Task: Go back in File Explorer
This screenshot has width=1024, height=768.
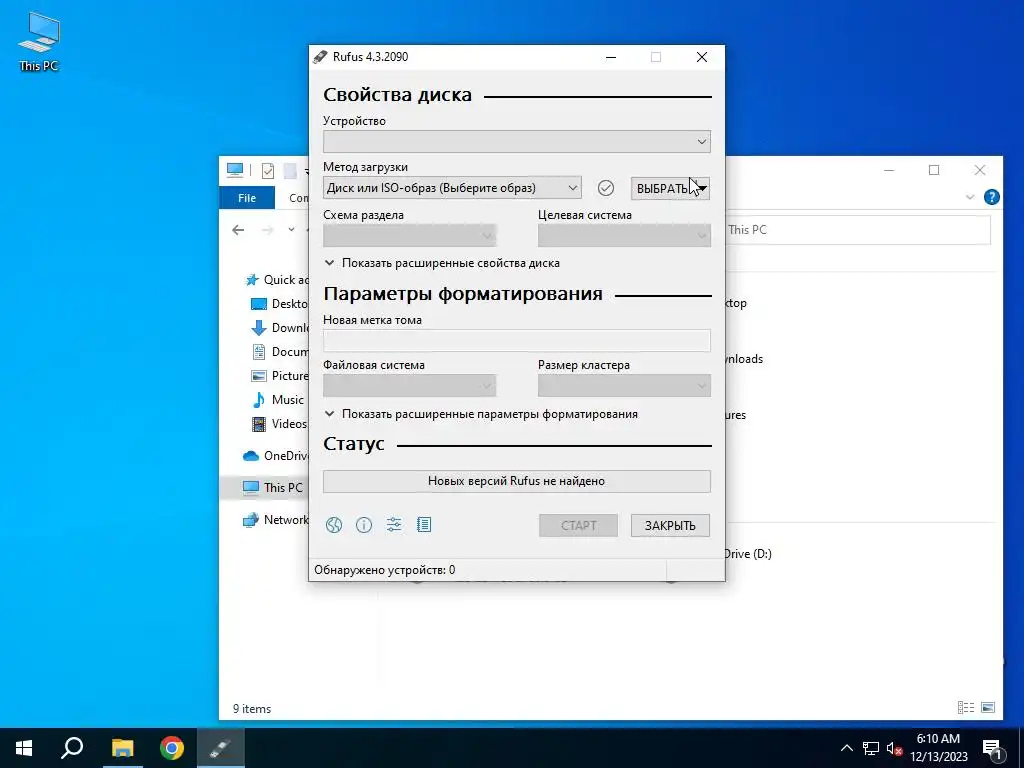Action: point(238,230)
